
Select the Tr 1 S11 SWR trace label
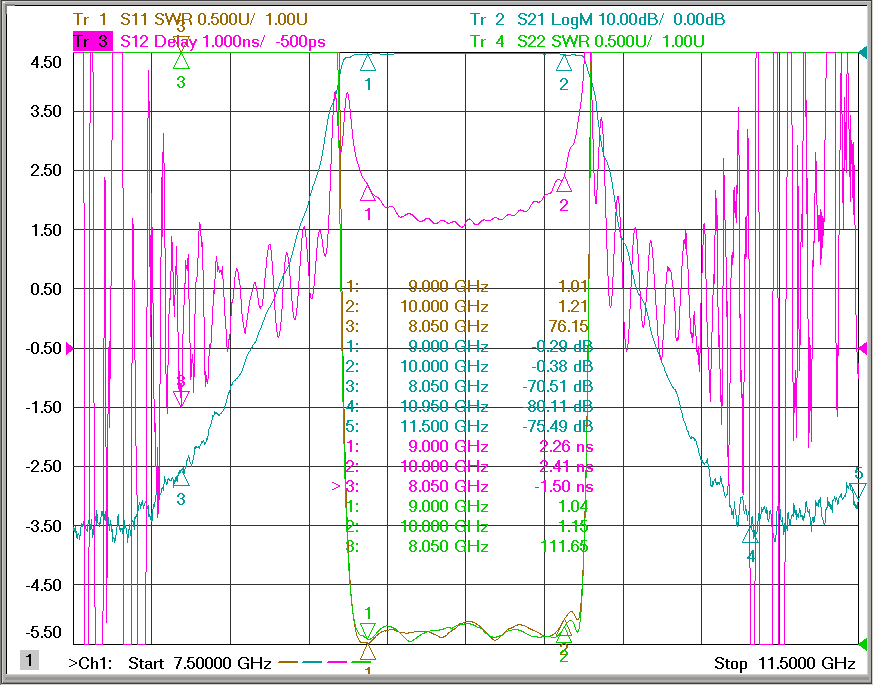(x=190, y=20)
